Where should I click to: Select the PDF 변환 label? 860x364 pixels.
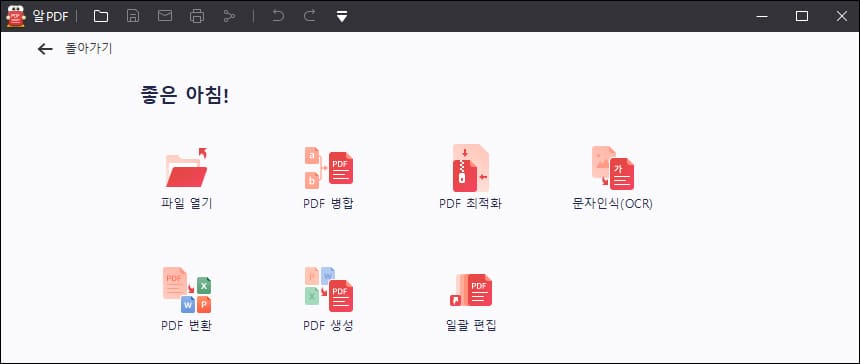click(x=186, y=326)
